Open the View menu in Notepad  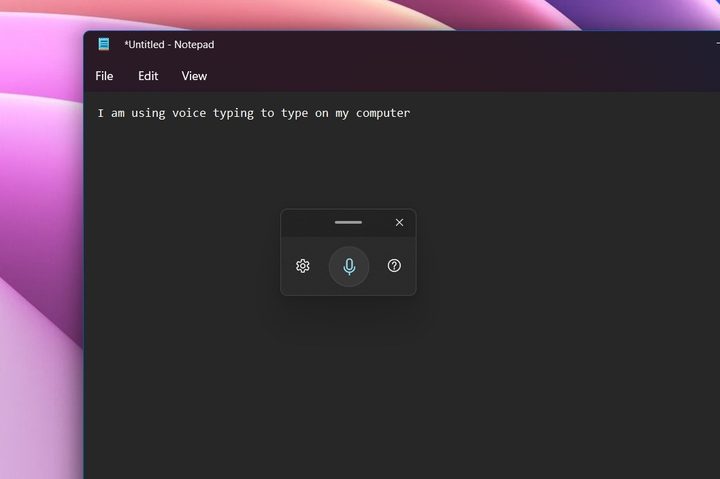pyautogui.click(x=194, y=76)
